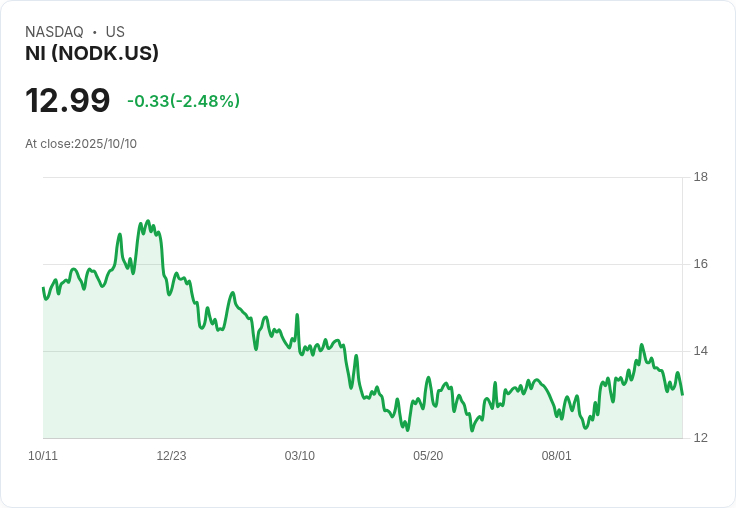Click the chart's highest peak near 17

(x=148, y=221)
